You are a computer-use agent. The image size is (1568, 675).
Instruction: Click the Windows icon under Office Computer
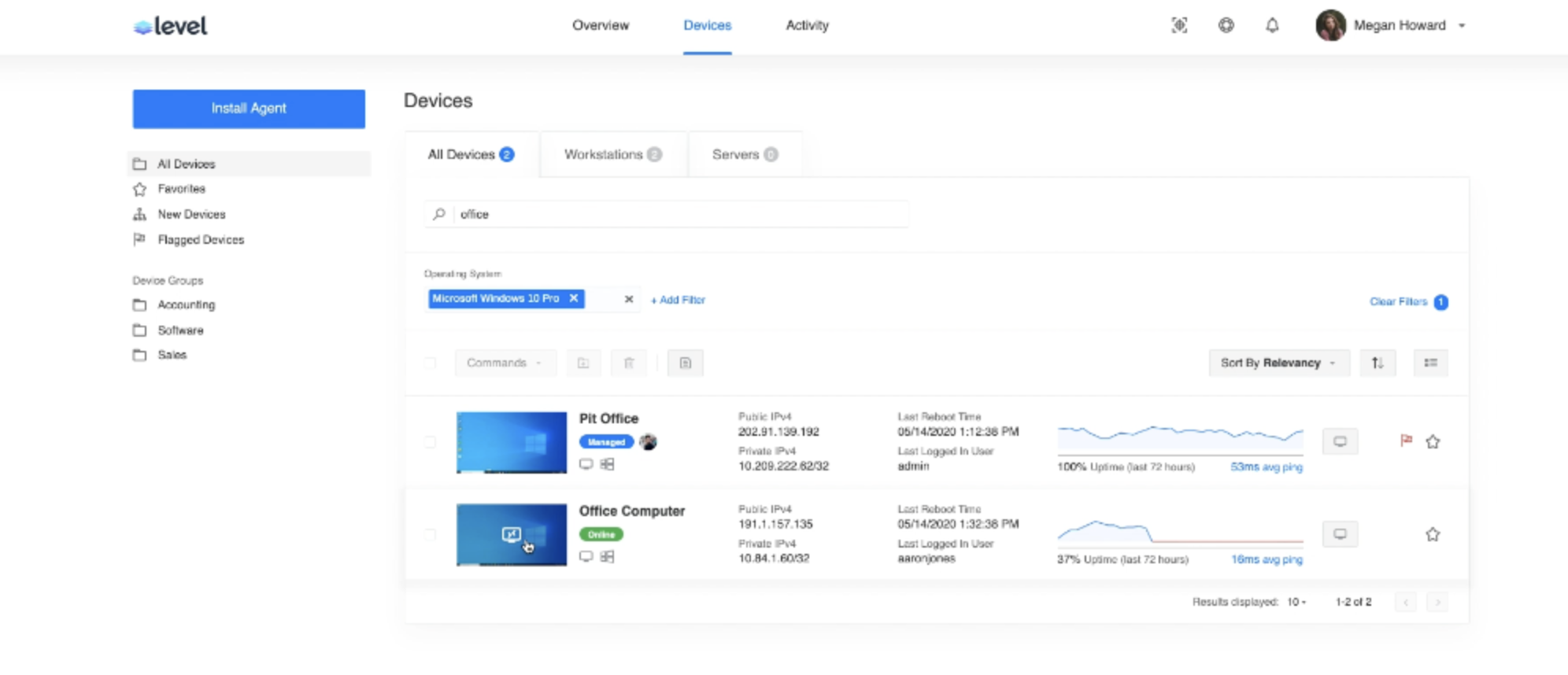pyautogui.click(x=607, y=556)
